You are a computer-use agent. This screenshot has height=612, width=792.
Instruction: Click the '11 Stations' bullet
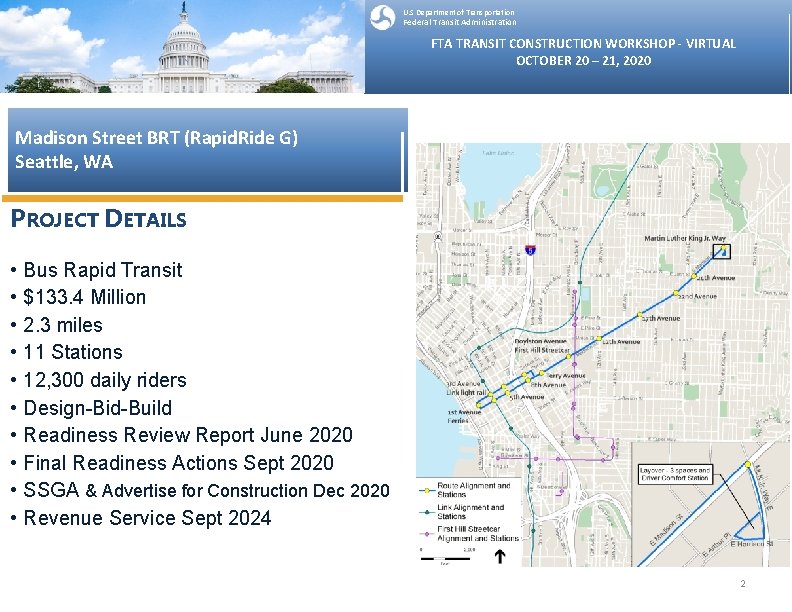73,352
